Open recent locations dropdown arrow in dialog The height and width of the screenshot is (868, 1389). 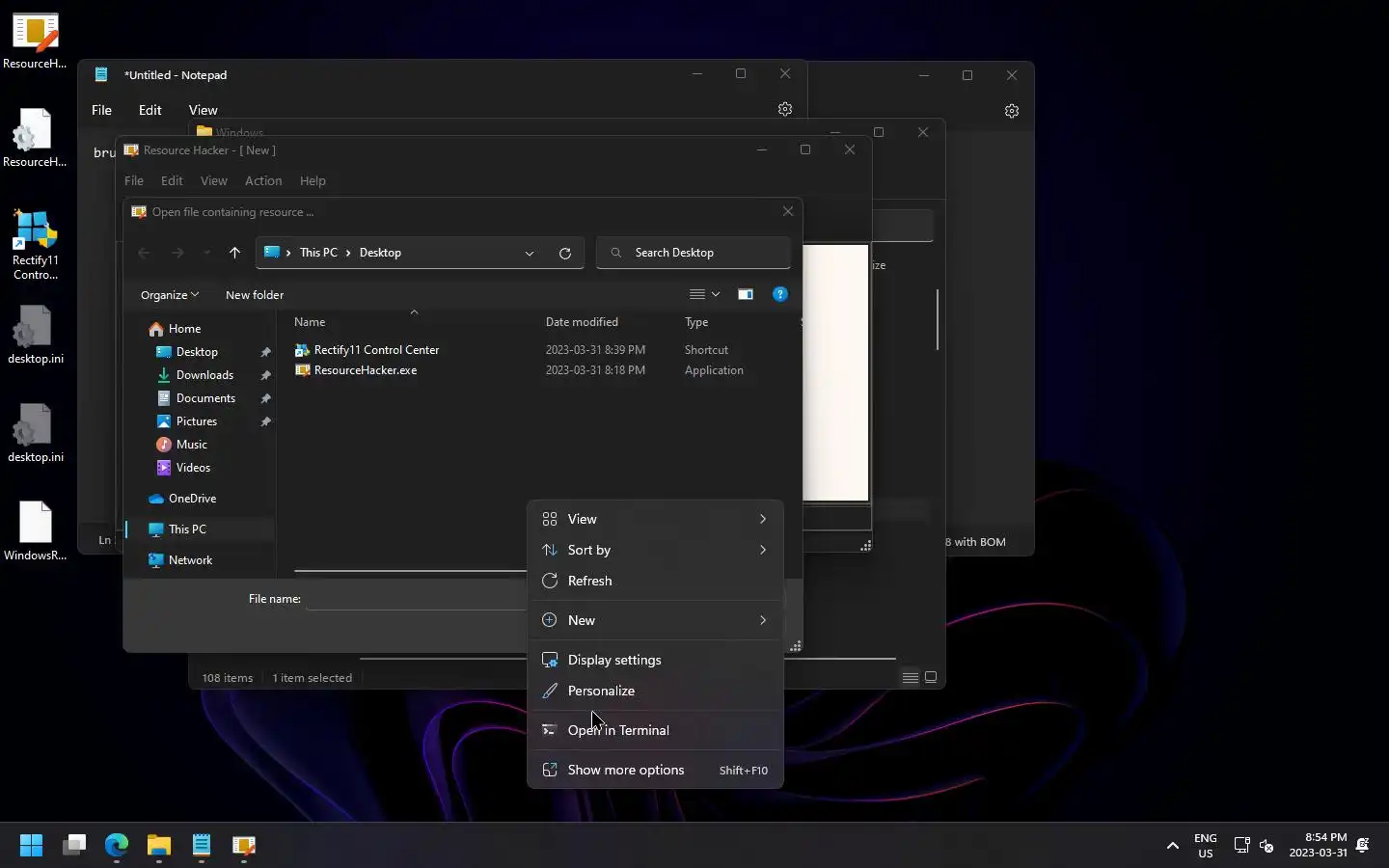(x=206, y=253)
